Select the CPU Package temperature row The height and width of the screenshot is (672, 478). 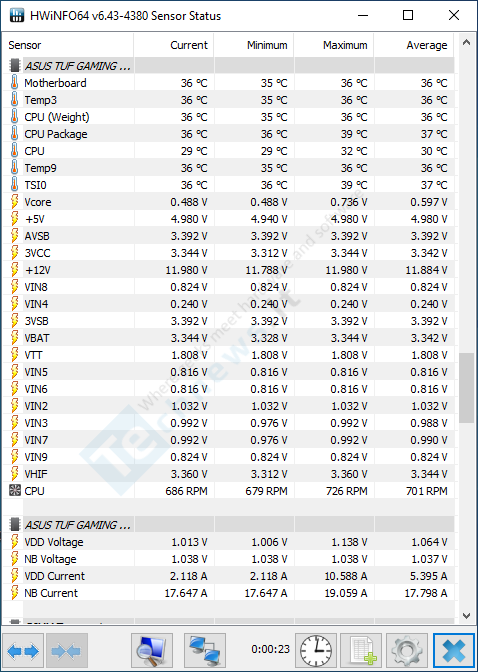coord(230,134)
